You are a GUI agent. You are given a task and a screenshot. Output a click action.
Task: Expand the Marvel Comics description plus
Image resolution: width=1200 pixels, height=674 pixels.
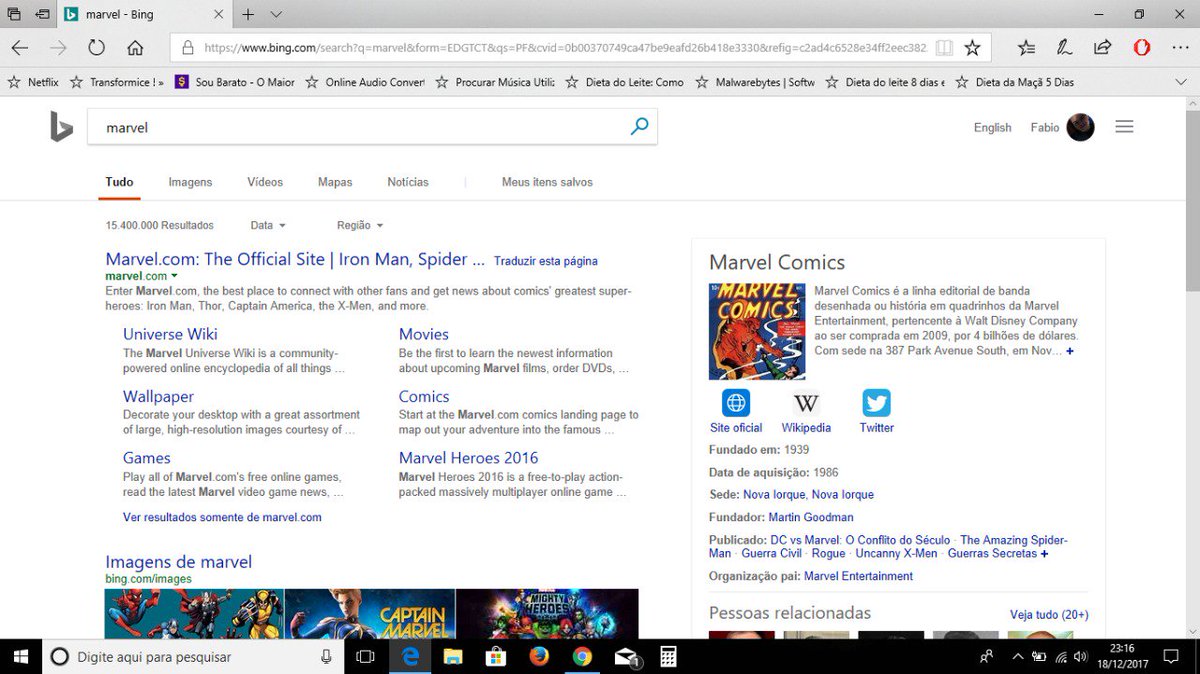[1070, 352]
